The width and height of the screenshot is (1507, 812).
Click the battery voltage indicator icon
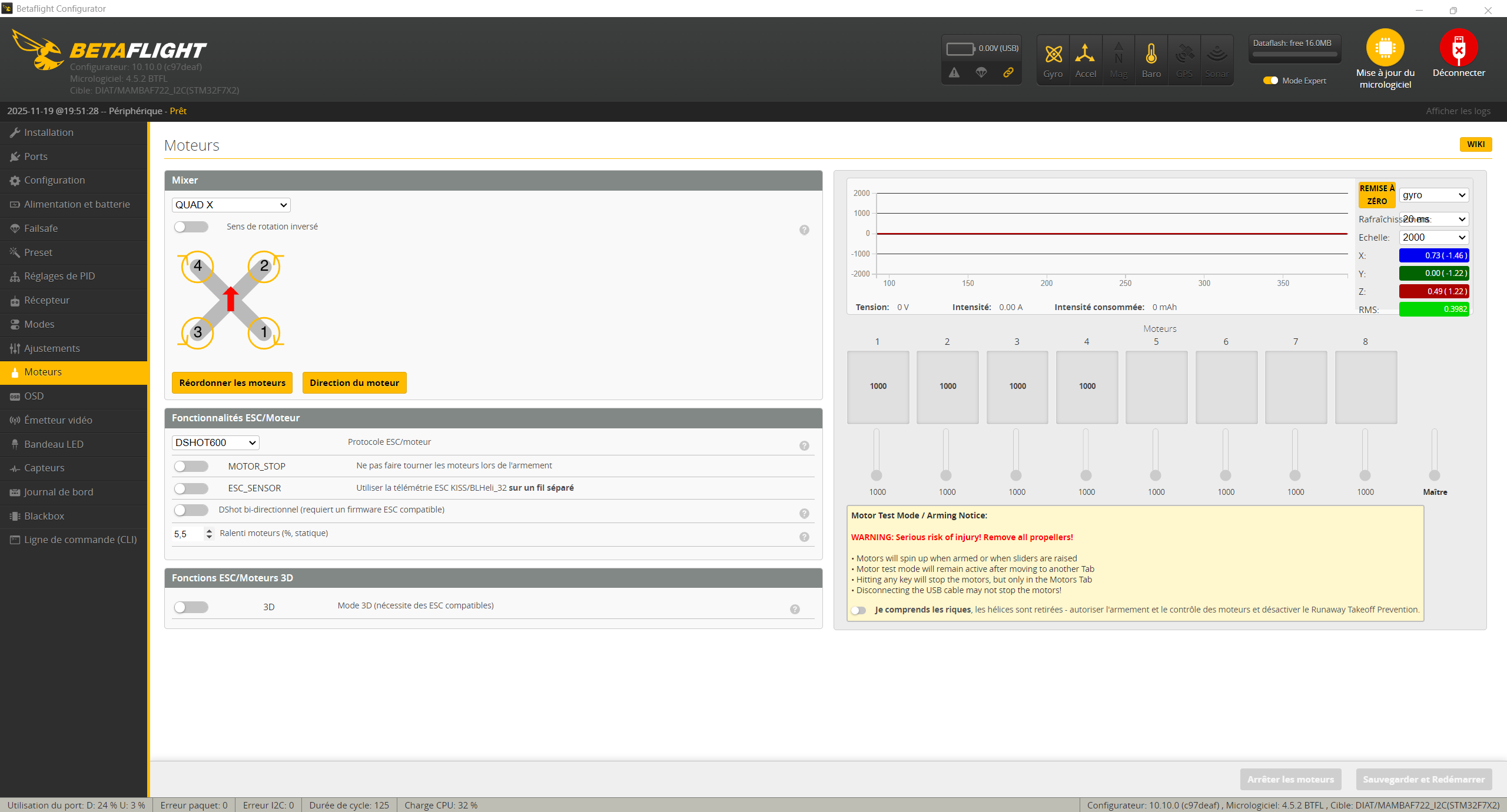click(960, 49)
